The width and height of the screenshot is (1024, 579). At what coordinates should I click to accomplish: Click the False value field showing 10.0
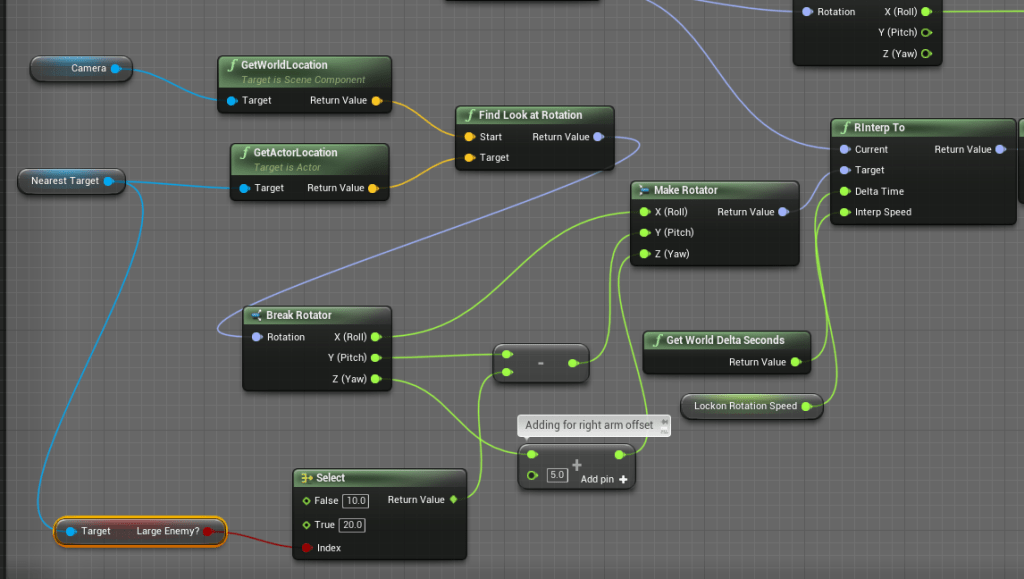click(x=355, y=500)
